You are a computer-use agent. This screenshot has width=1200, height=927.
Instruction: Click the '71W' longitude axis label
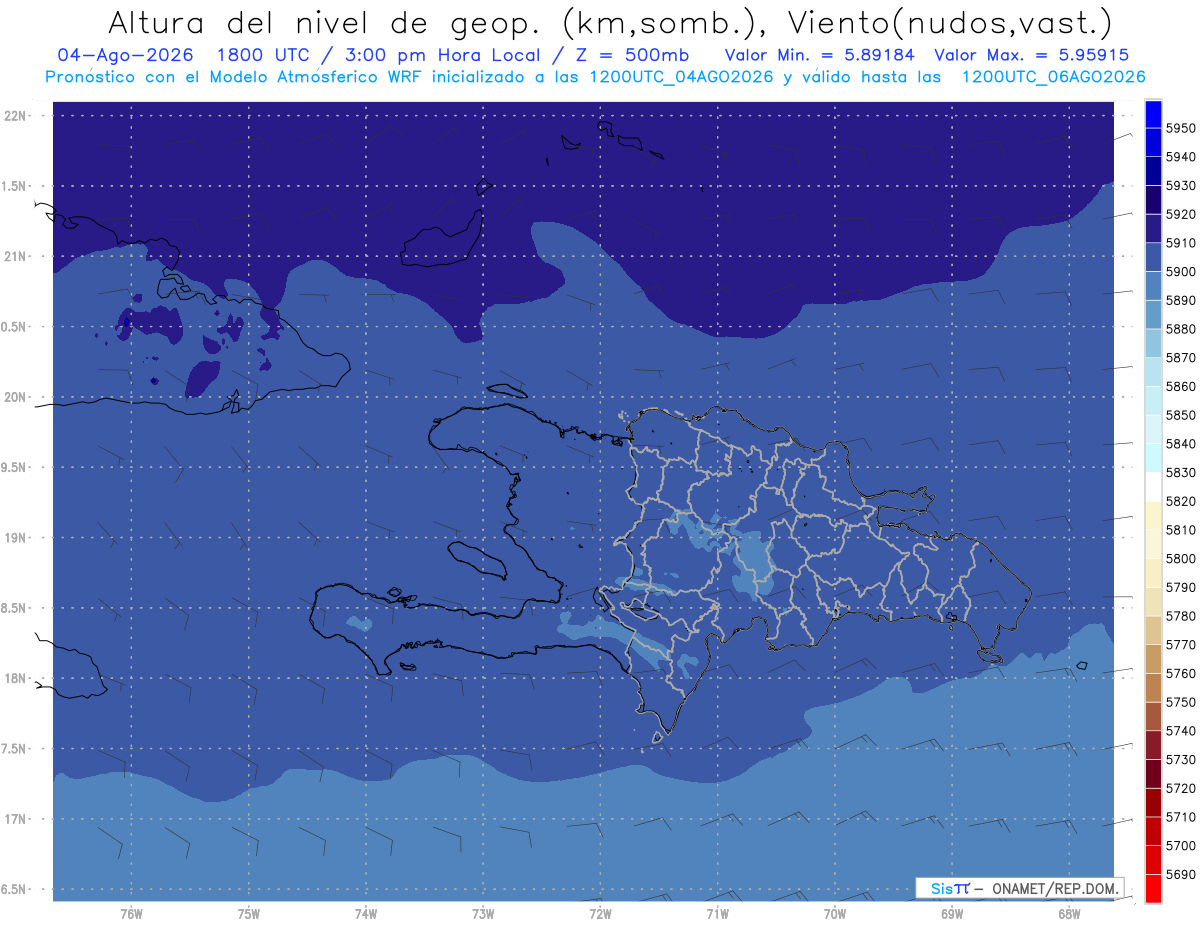point(717,913)
